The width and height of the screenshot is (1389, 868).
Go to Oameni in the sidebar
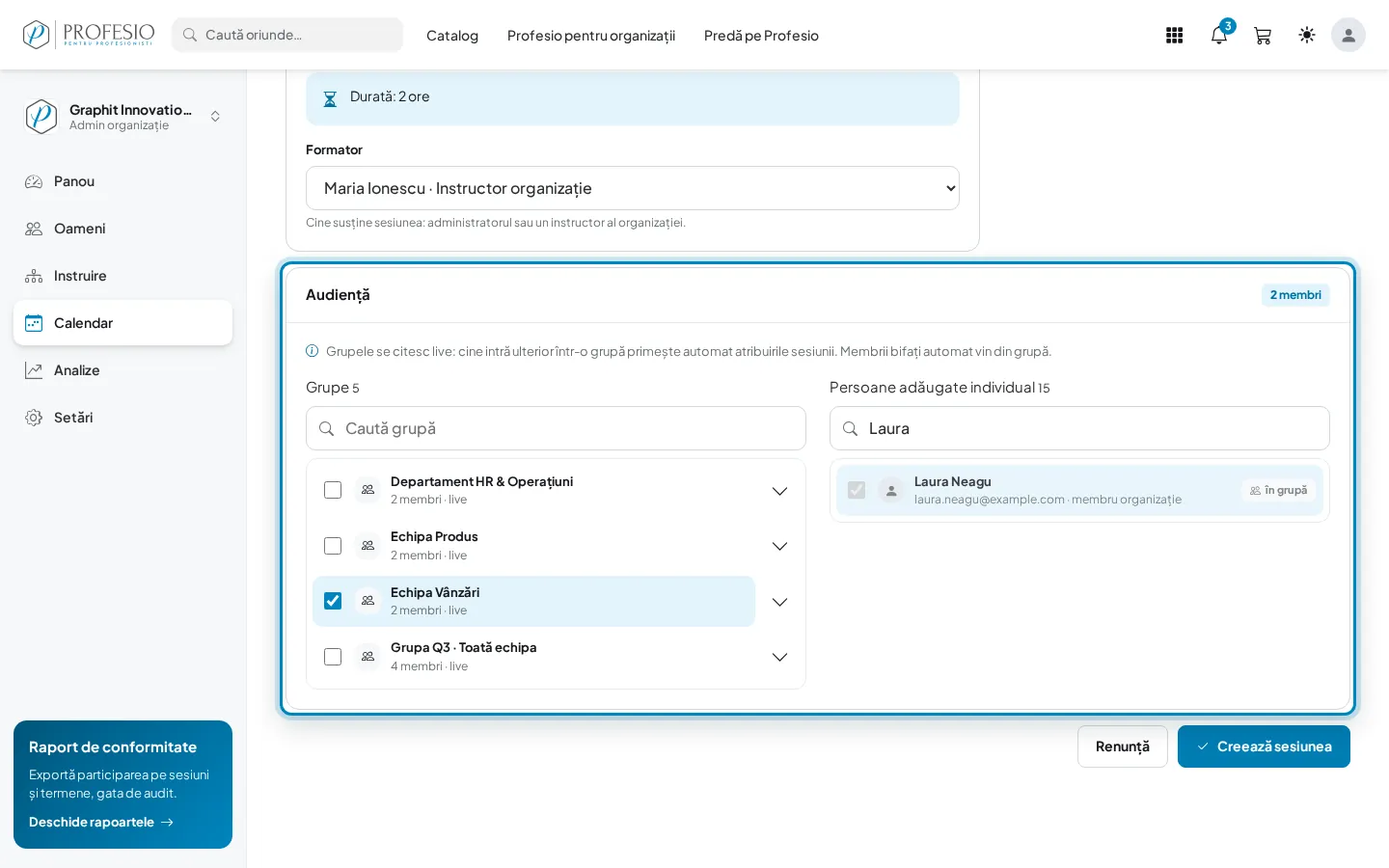123,229
